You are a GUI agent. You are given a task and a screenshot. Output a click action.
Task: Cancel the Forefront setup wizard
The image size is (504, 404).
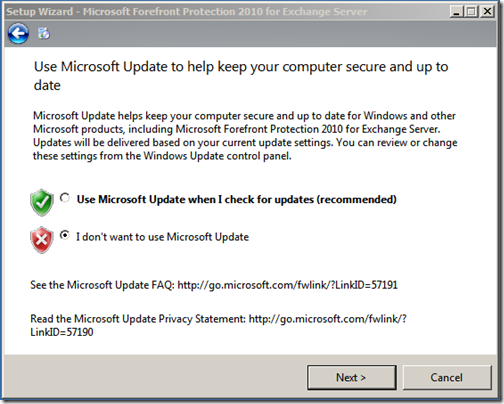tap(447, 377)
